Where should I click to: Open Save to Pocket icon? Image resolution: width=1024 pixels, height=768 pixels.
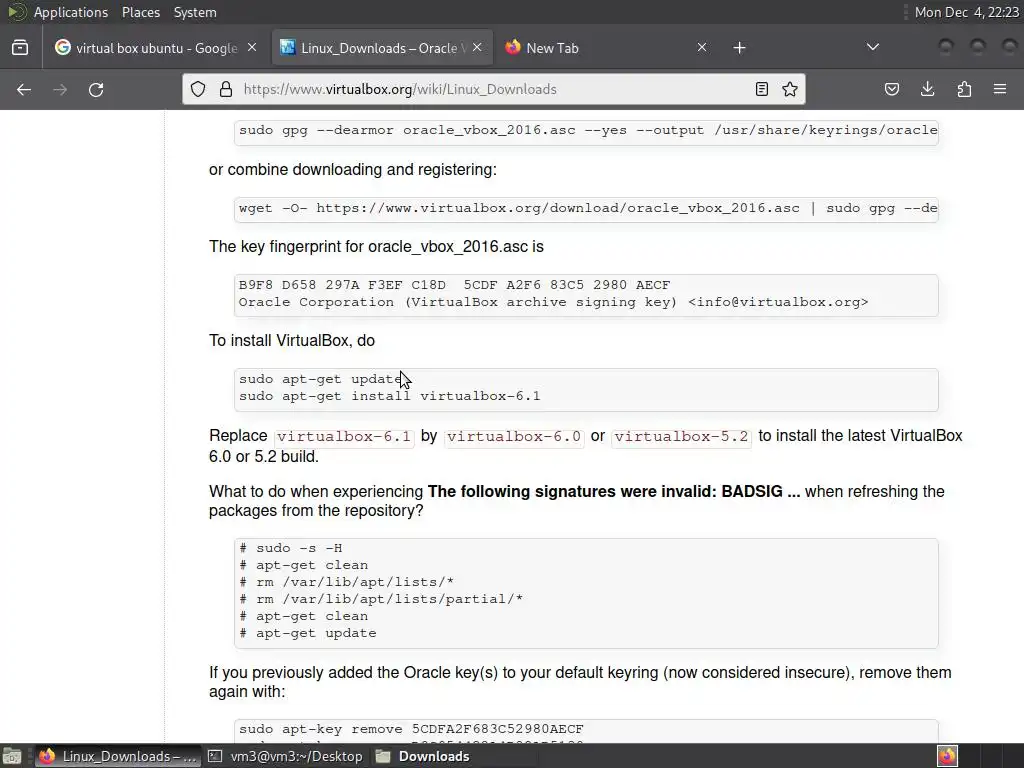(x=891, y=89)
